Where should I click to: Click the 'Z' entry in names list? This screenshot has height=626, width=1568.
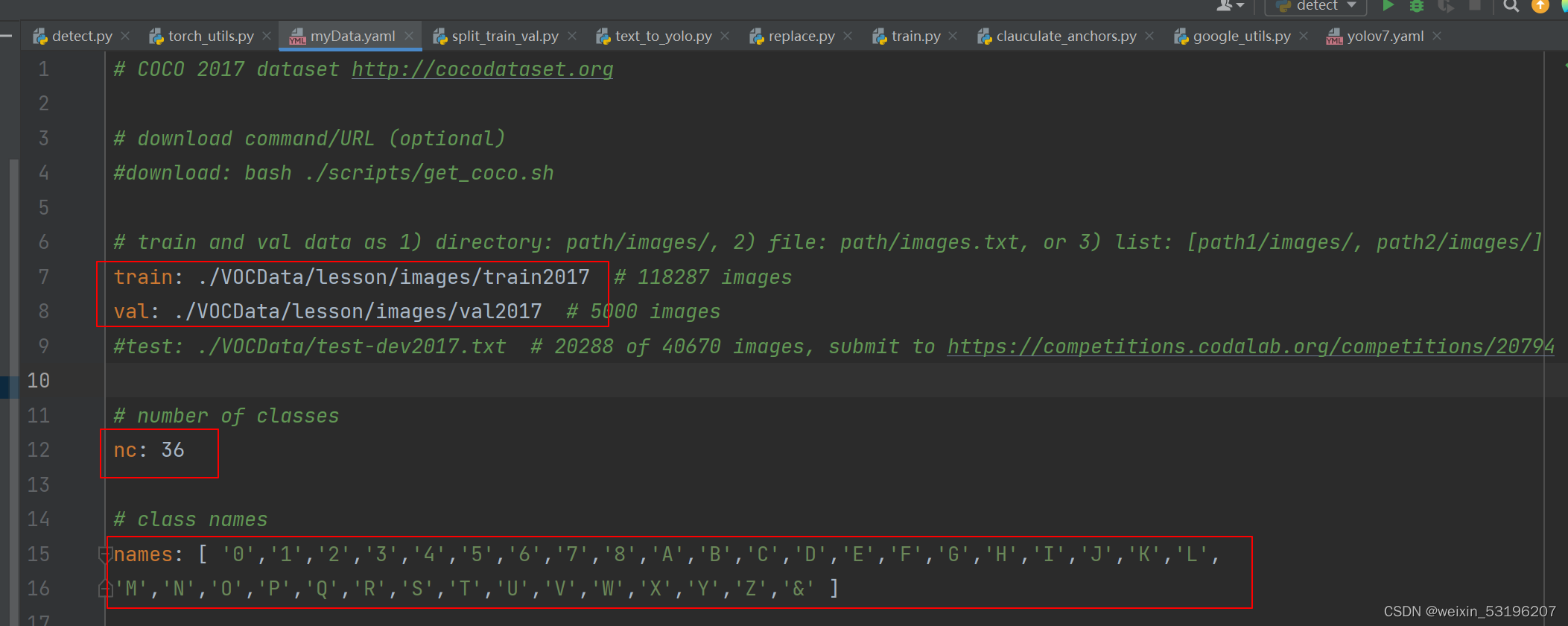[751, 589]
